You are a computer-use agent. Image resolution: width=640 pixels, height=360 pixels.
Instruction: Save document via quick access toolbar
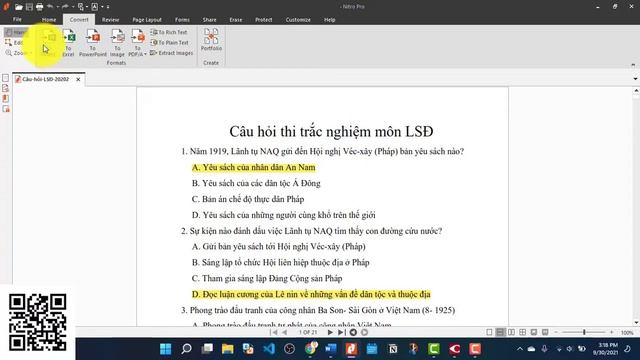(x=29, y=7)
